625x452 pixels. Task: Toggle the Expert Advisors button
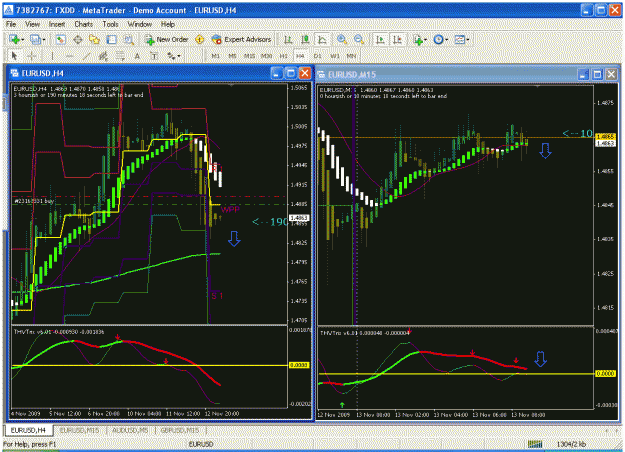click(x=242, y=39)
